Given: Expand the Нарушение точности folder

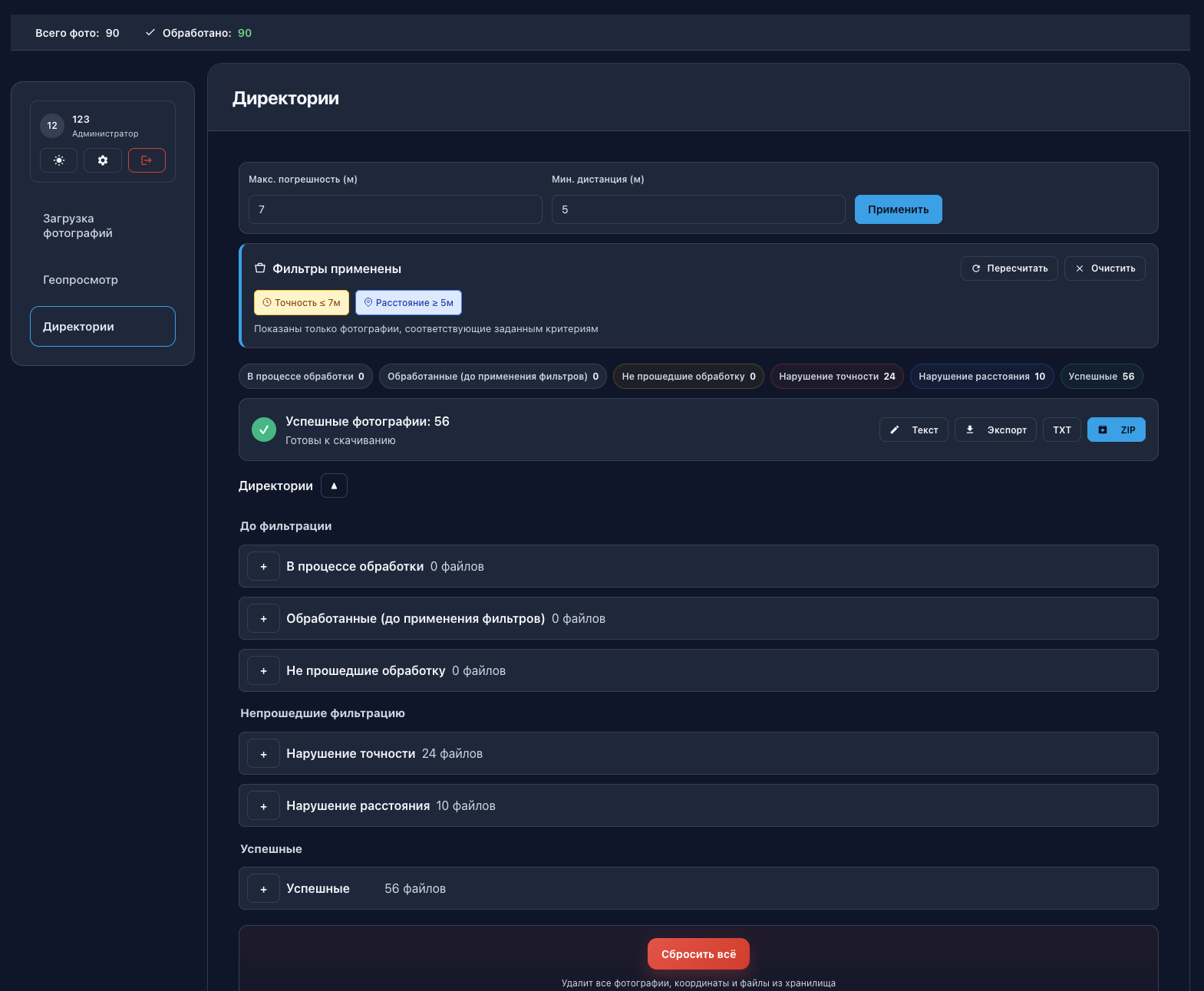Looking at the screenshot, I should coord(263,754).
